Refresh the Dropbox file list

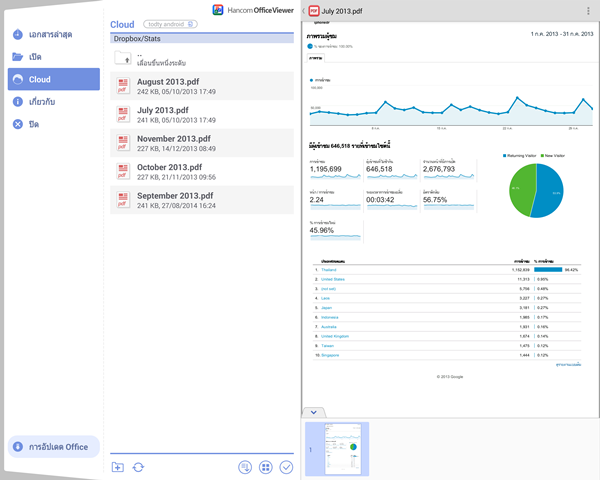point(138,466)
